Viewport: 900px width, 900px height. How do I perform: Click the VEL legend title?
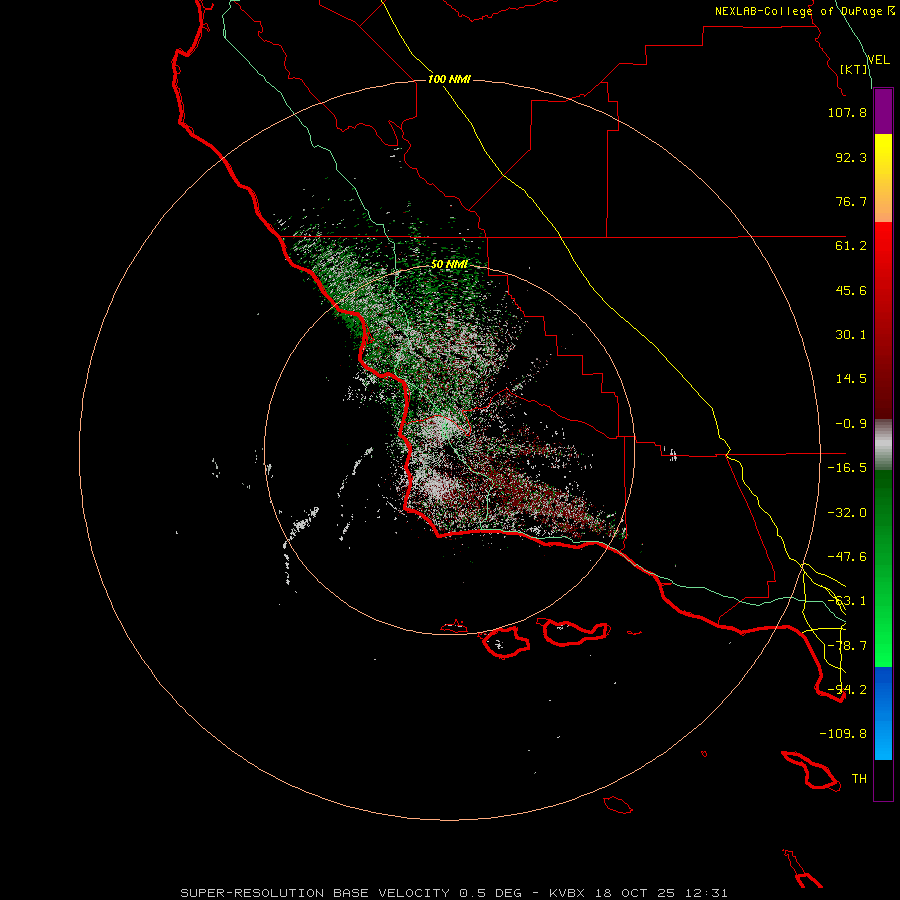(x=878, y=59)
